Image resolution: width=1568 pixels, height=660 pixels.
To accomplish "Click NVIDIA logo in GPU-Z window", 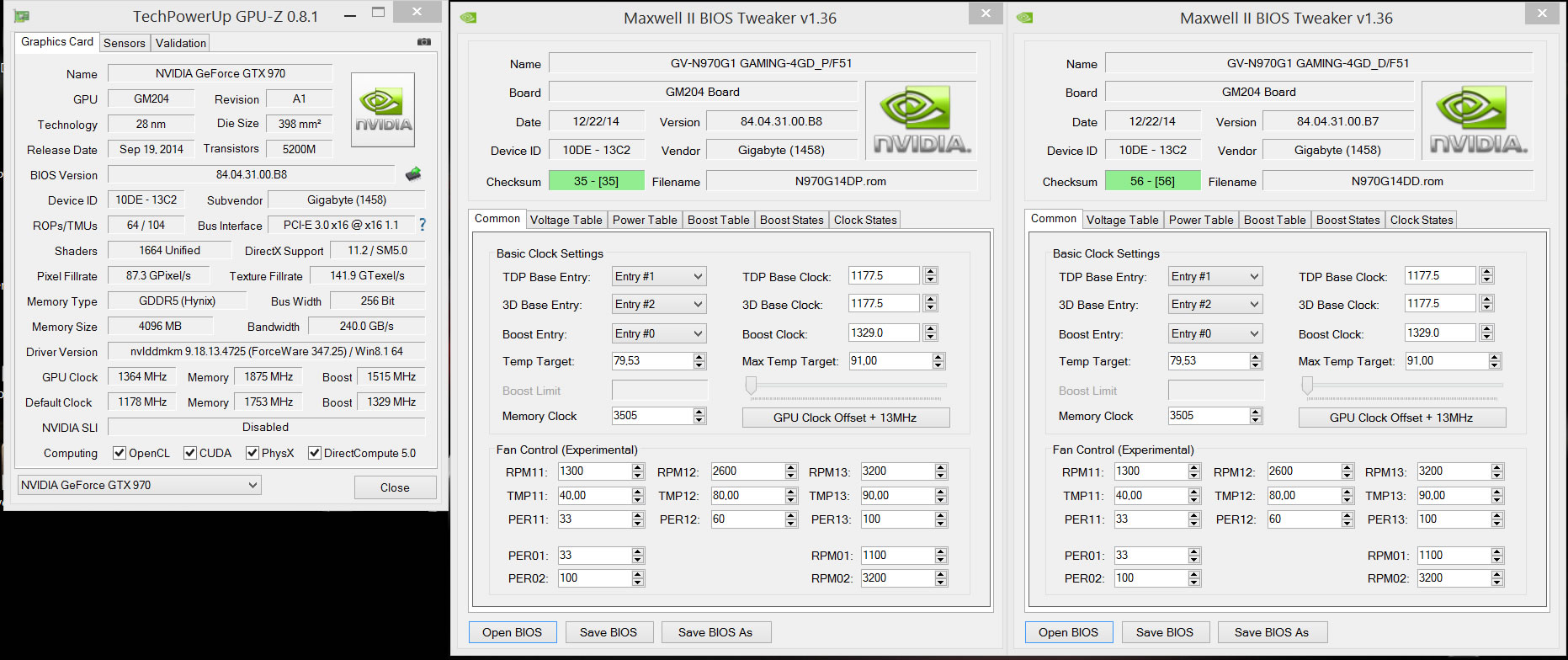I will point(383,110).
